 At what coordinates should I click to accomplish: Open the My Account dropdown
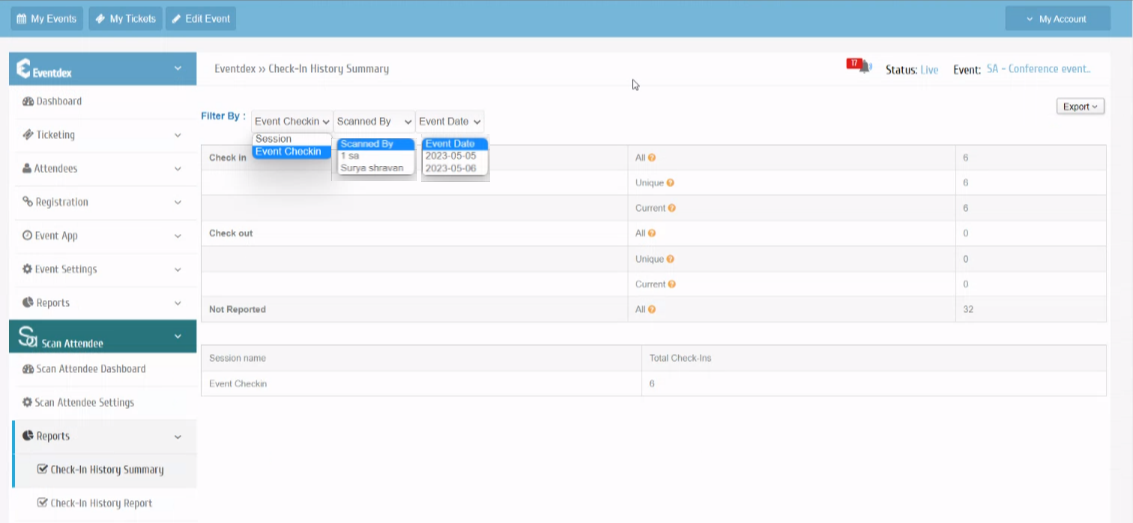pyautogui.click(x=1057, y=19)
